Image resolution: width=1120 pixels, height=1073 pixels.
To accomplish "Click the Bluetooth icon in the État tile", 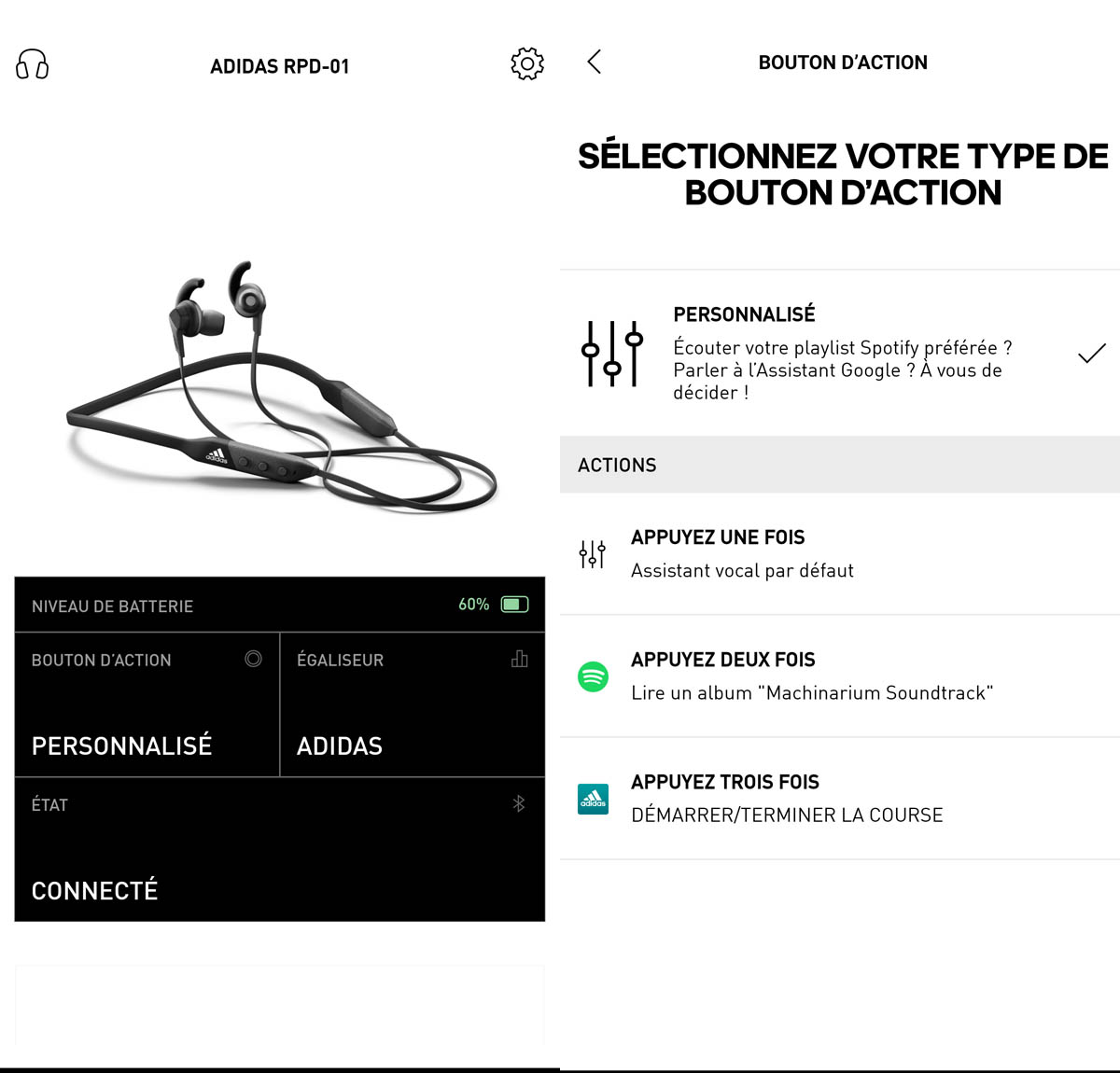I will click(x=519, y=803).
